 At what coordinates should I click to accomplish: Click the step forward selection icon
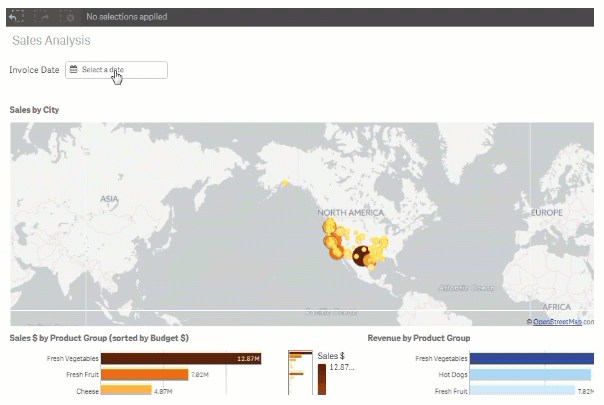[x=42, y=17]
